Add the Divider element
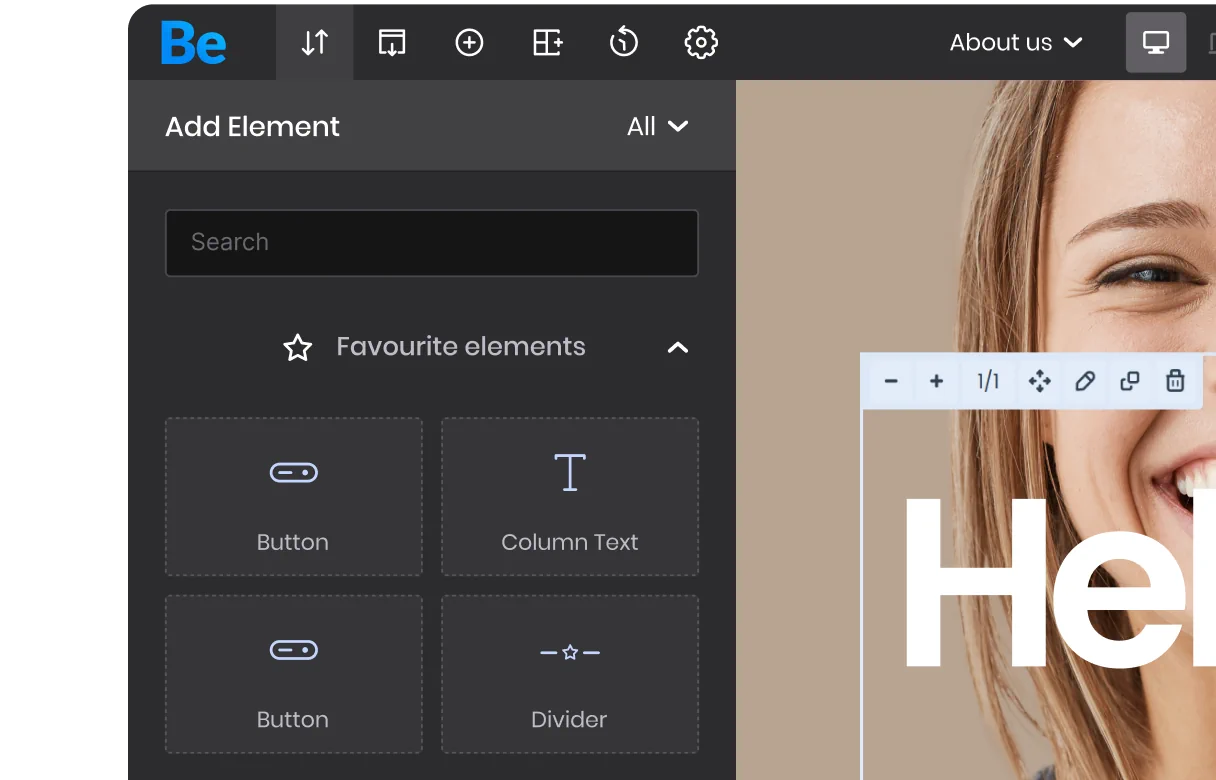 (570, 674)
